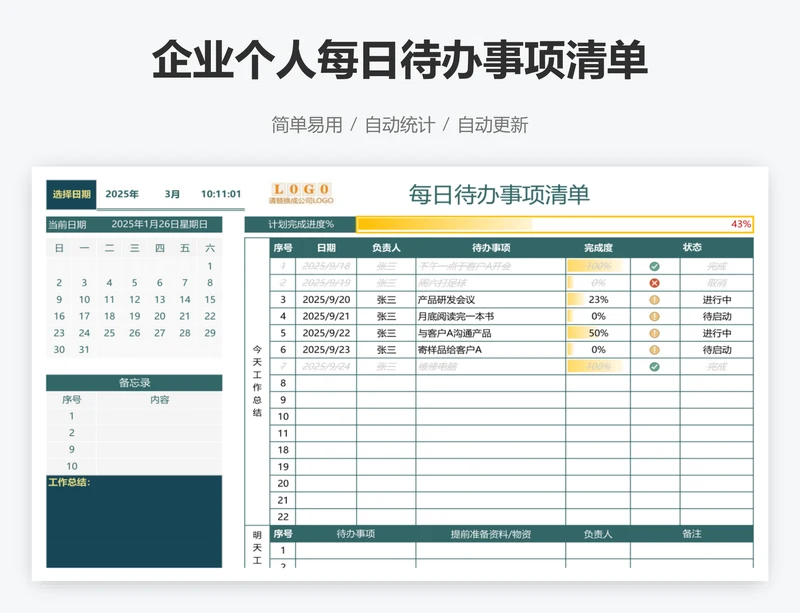Click the 备注 column header
This screenshot has height=613, width=800.
coord(692,534)
